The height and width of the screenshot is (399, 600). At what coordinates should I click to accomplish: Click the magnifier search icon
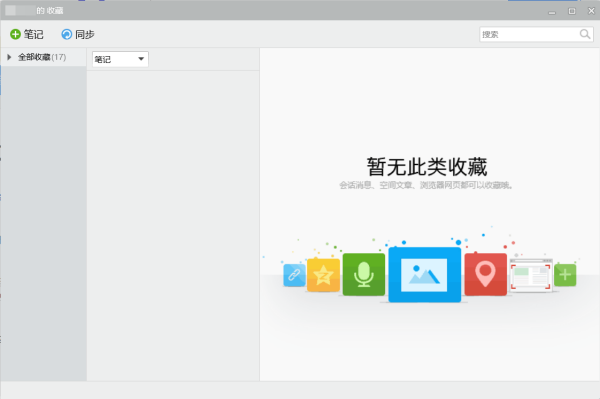585,34
